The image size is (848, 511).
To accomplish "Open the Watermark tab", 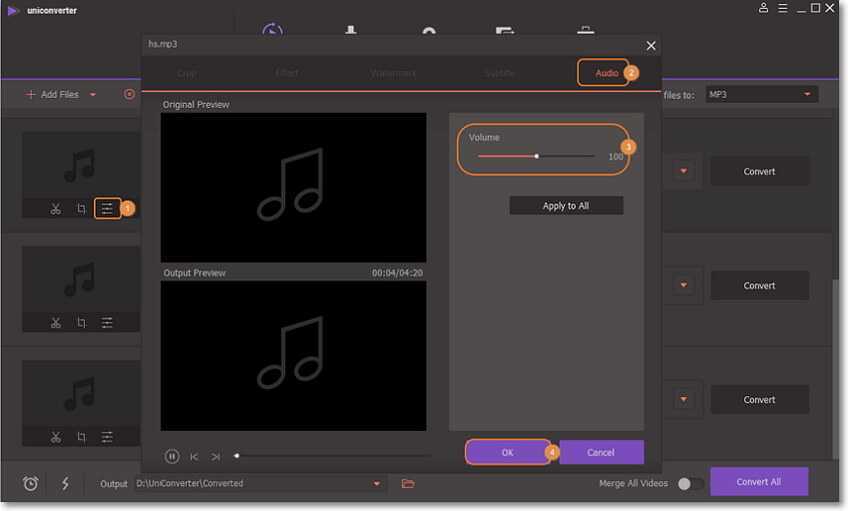I will [392, 73].
